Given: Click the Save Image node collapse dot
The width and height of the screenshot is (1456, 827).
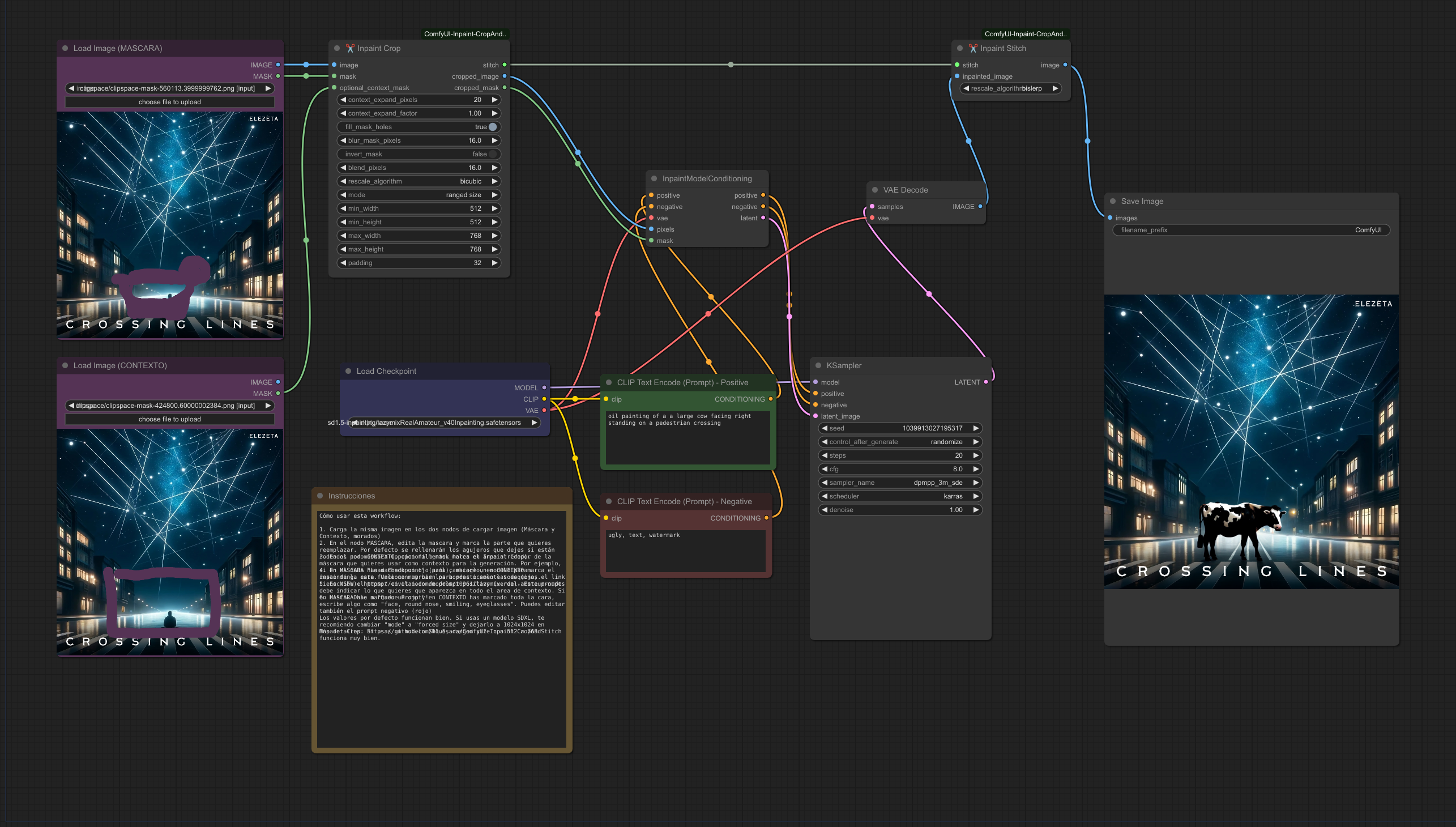Looking at the screenshot, I should click(1113, 201).
